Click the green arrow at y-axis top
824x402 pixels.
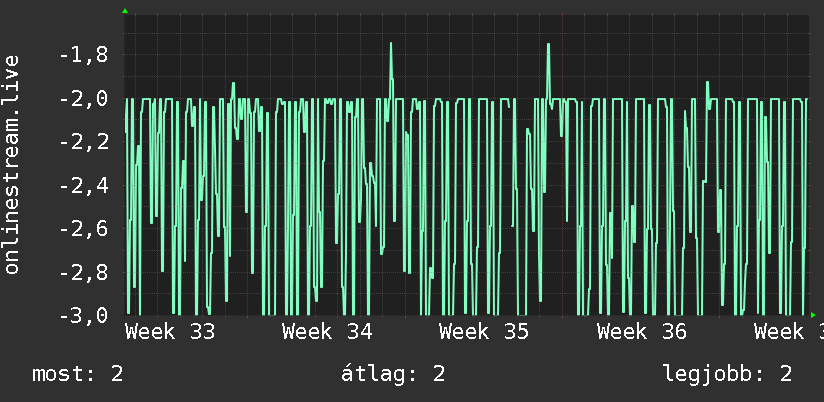(125, 11)
